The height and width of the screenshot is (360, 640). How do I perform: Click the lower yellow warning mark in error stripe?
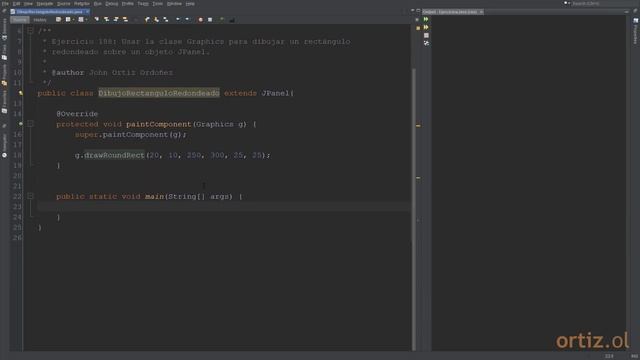pyautogui.click(x=418, y=178)
